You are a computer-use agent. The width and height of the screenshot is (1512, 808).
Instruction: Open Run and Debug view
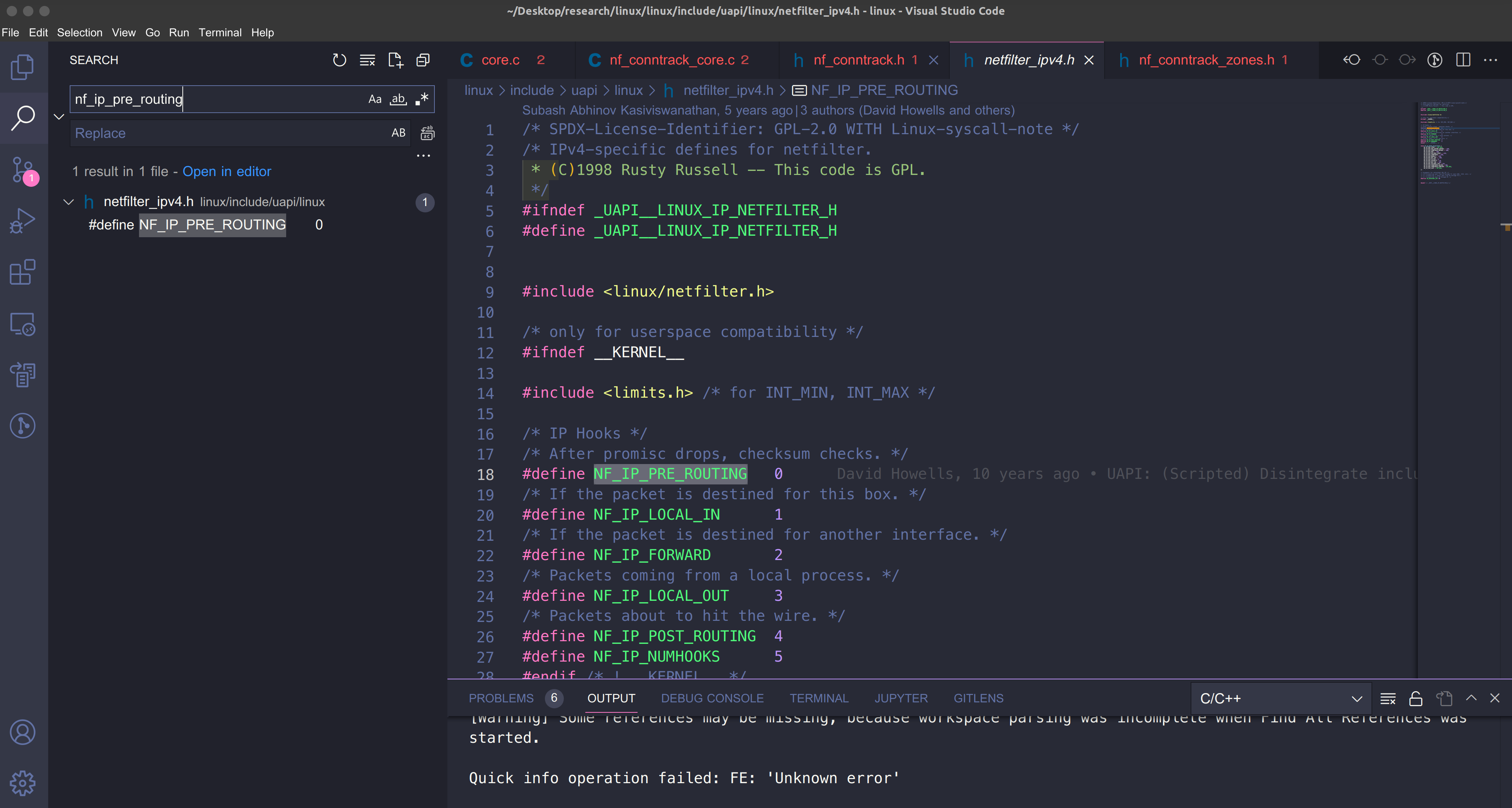(23, 221)
